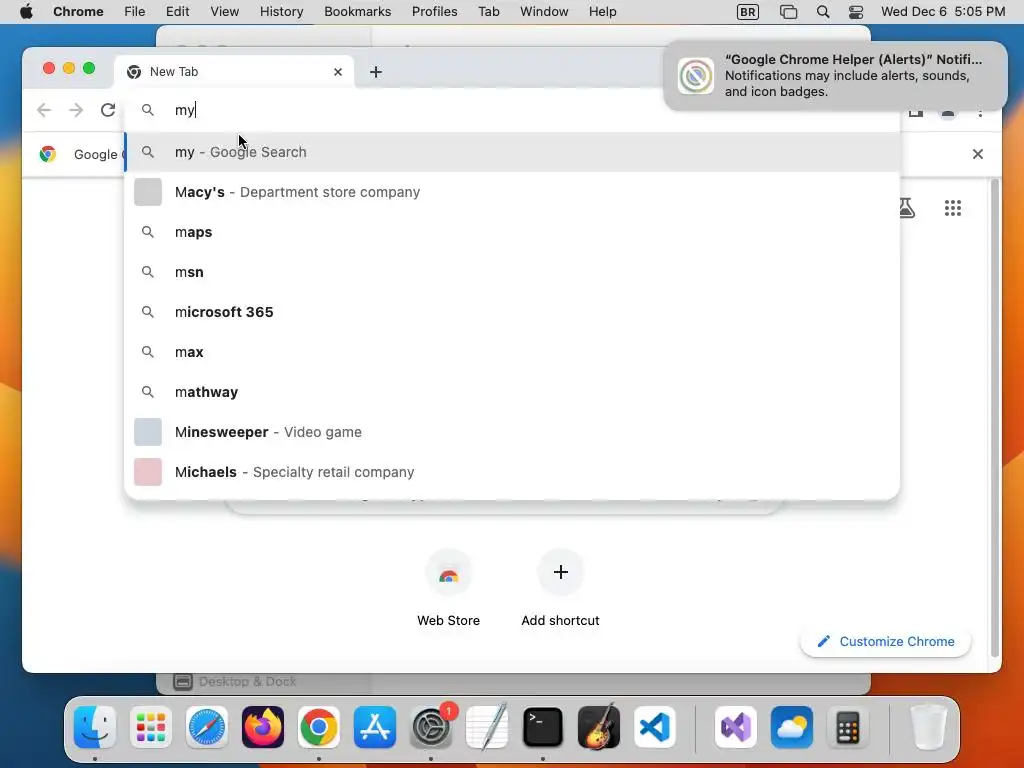Open App Store from the Dock
1024x768 pixels.
[375, 727]
